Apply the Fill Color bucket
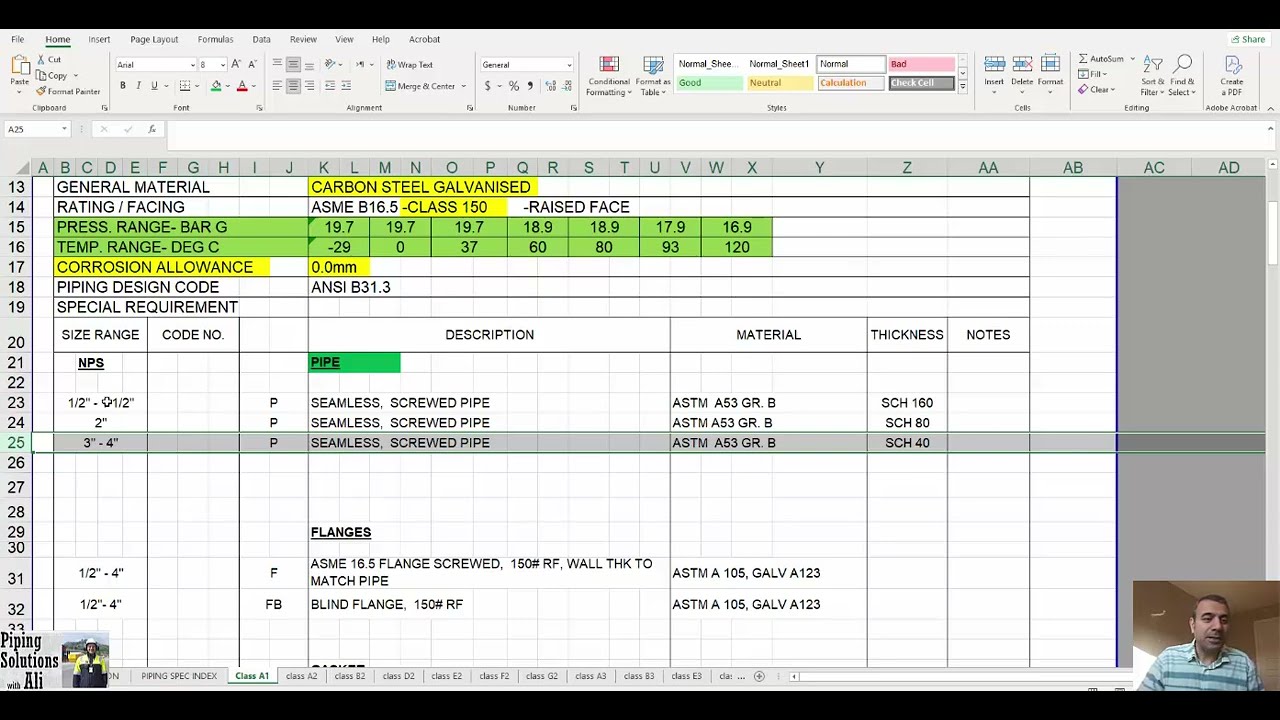The image size is (1280, 720). click(x=216, y=86)
